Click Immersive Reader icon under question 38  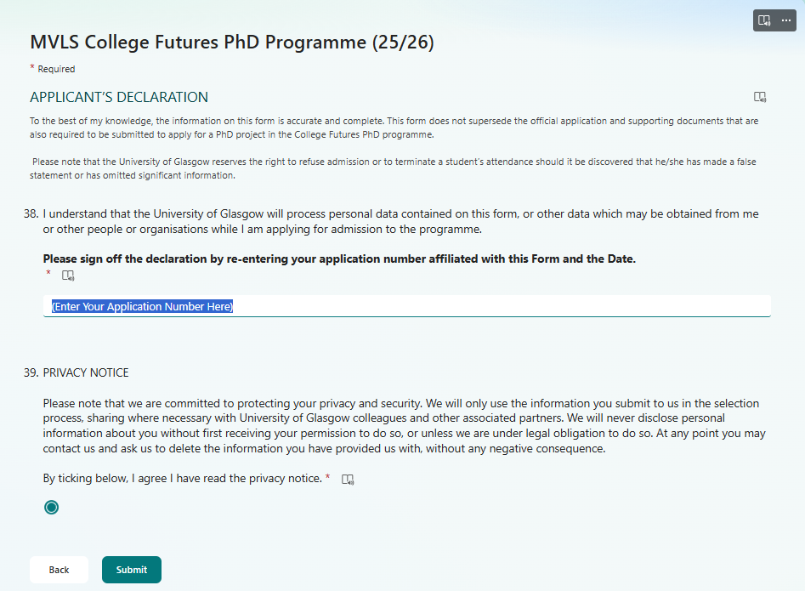[x=68, y=275]
